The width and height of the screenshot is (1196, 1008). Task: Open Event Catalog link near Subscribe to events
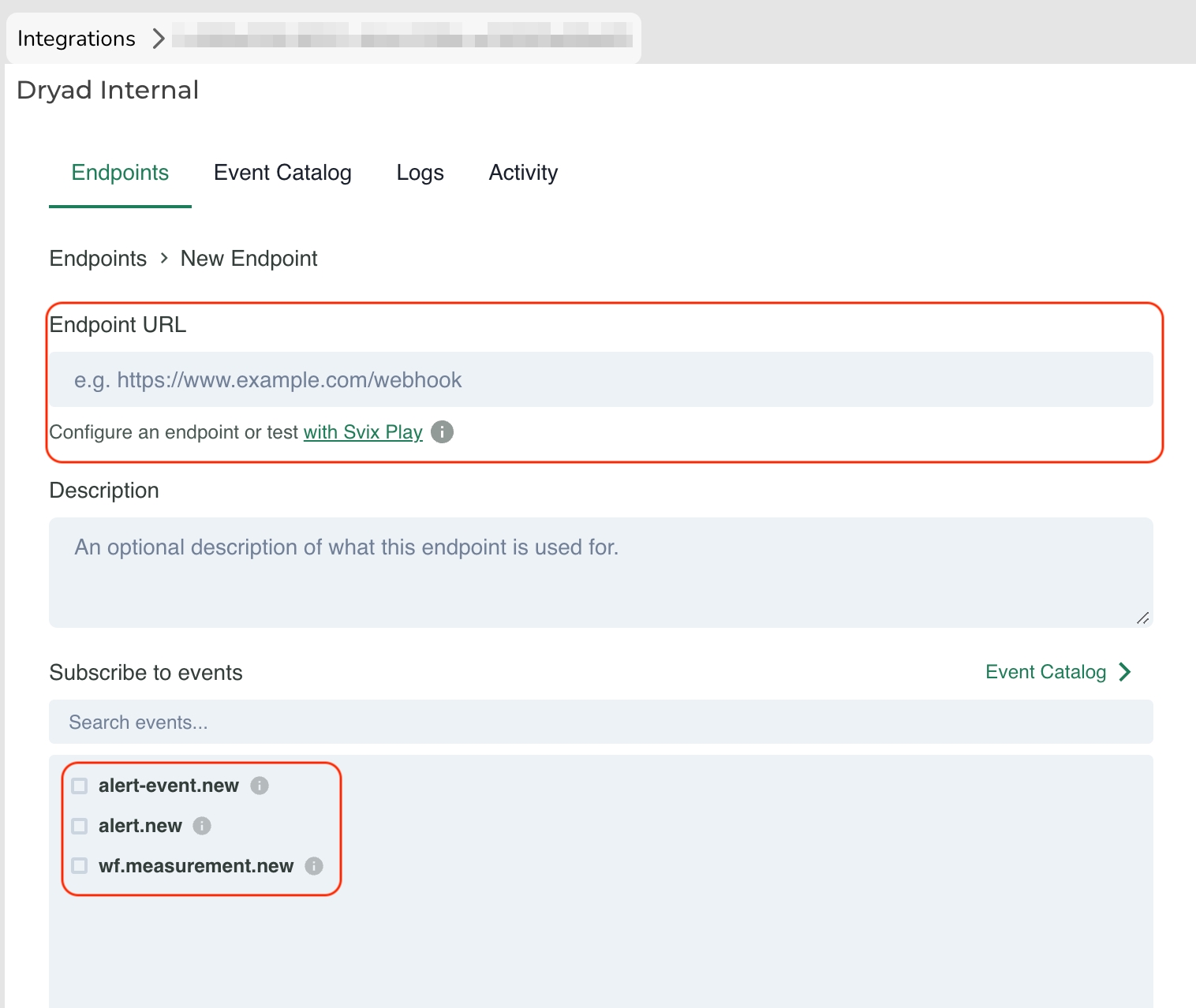pyautogui.click(x=1045, y=672)
